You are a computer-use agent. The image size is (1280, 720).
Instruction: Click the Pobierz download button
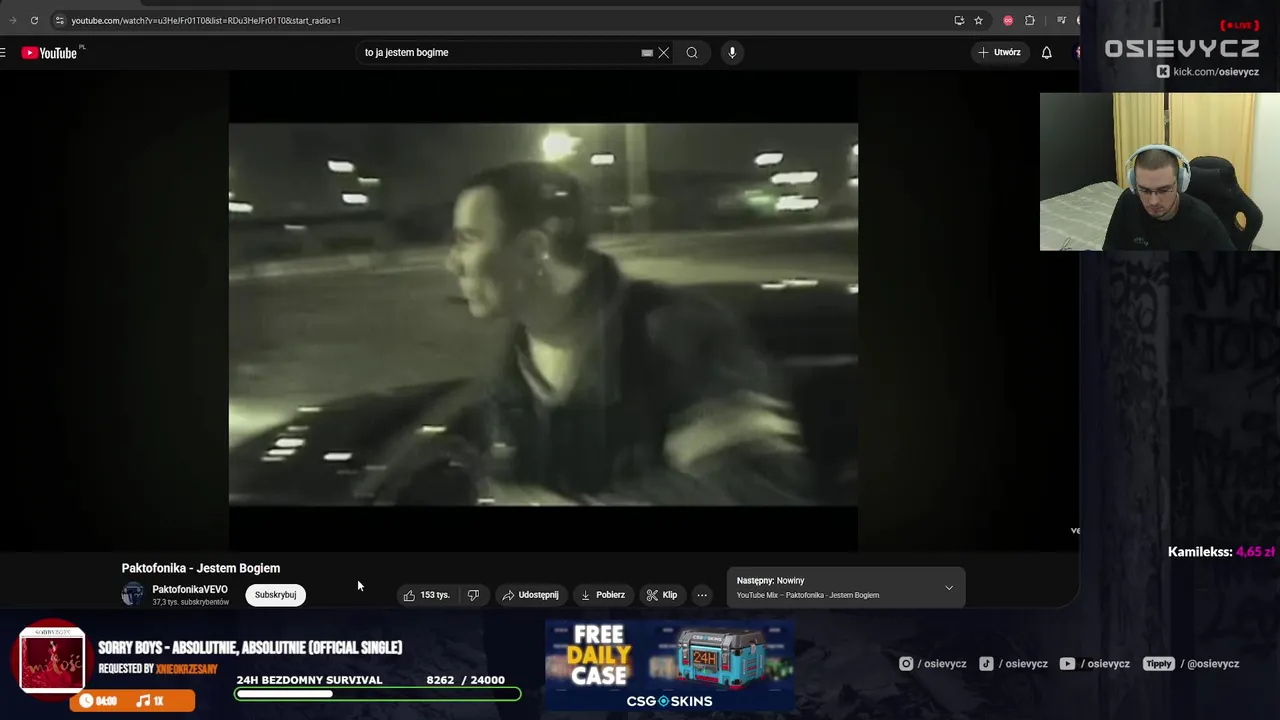pyautogui.click(x=603, y=595)
